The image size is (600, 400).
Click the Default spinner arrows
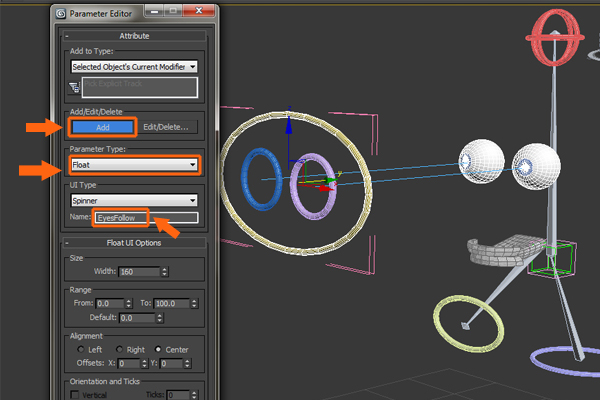coord(160,318)
